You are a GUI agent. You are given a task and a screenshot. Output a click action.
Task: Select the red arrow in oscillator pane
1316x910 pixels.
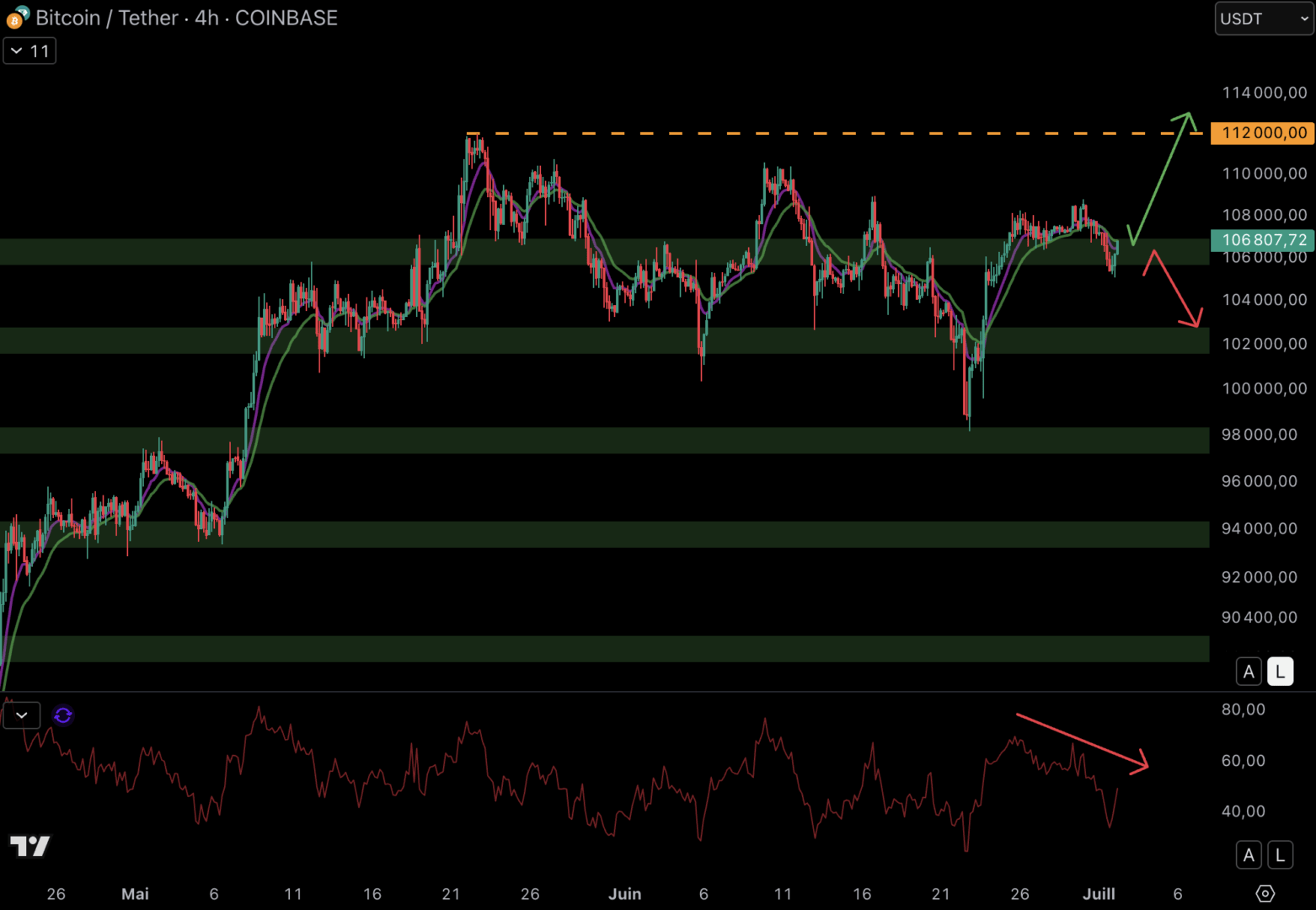[1081, 741]
